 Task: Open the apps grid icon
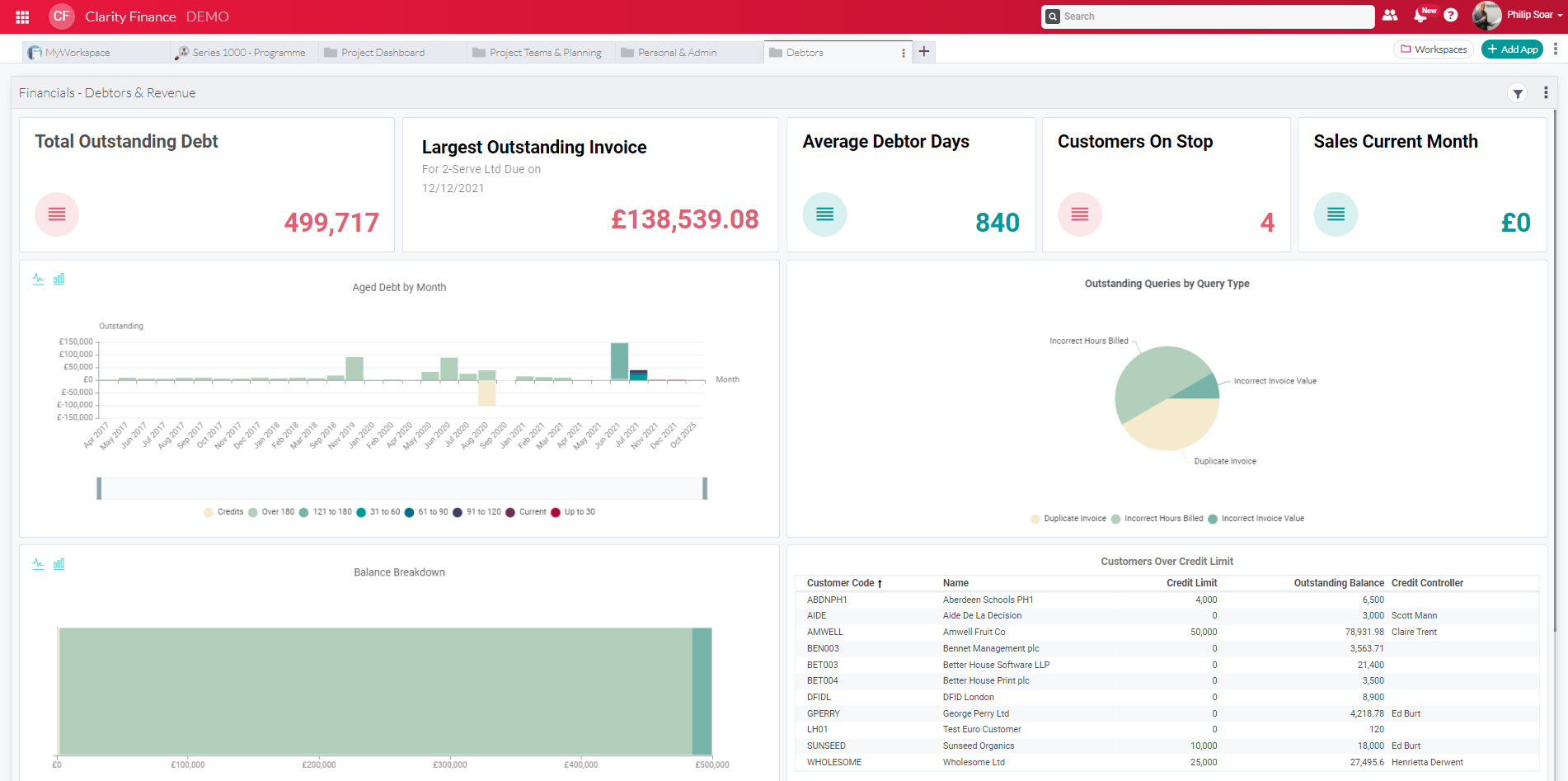22,16
